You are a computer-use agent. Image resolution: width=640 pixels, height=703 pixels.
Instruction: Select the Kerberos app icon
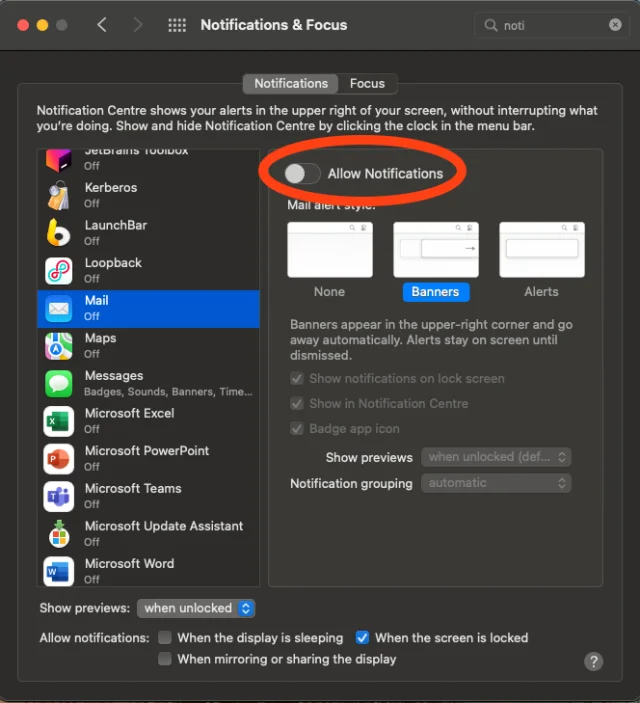pyautogui.click(x=59, y=195)
